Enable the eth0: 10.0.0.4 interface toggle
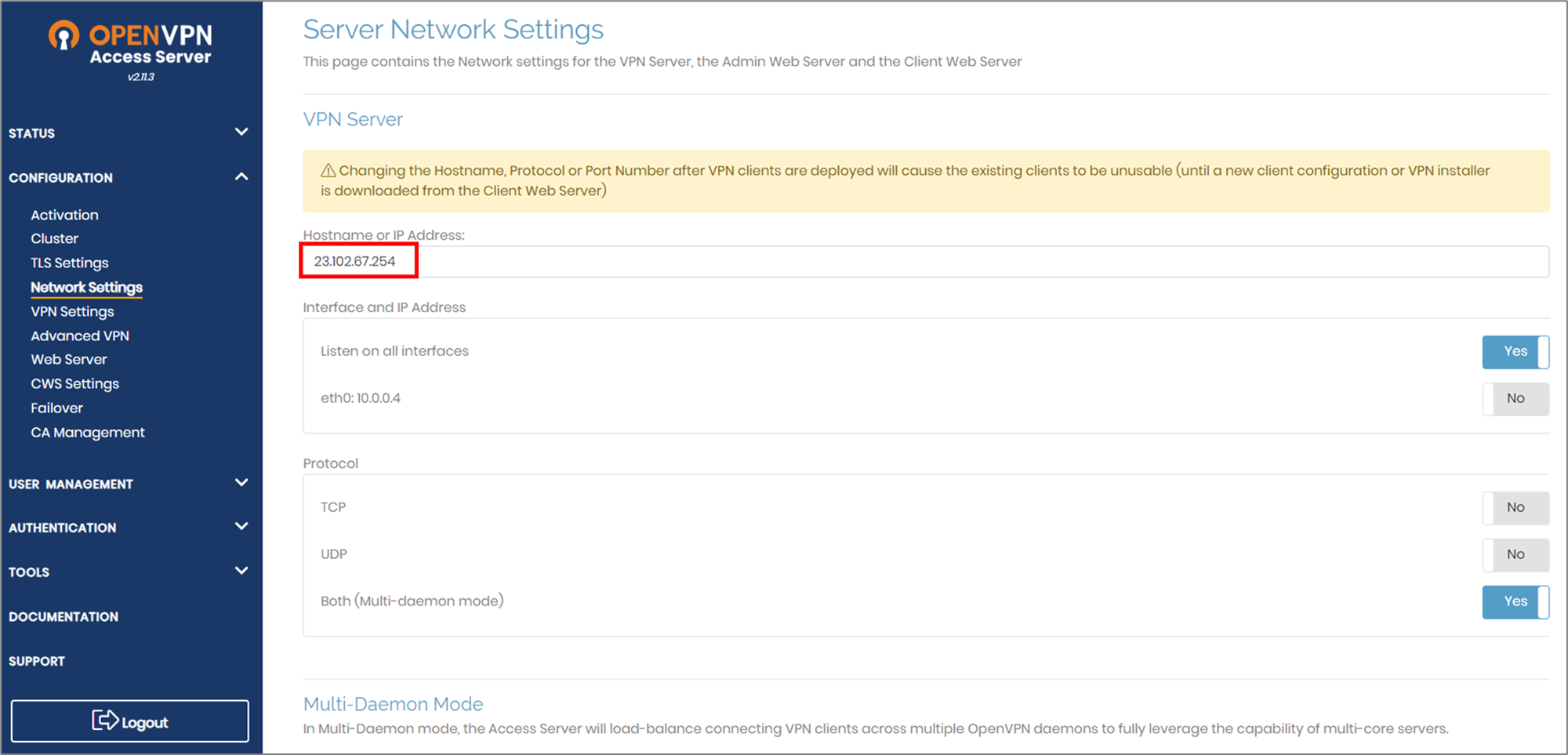Image resolution: width=1568 pixels, height=755 pixels. click(x=1515, y=398)
